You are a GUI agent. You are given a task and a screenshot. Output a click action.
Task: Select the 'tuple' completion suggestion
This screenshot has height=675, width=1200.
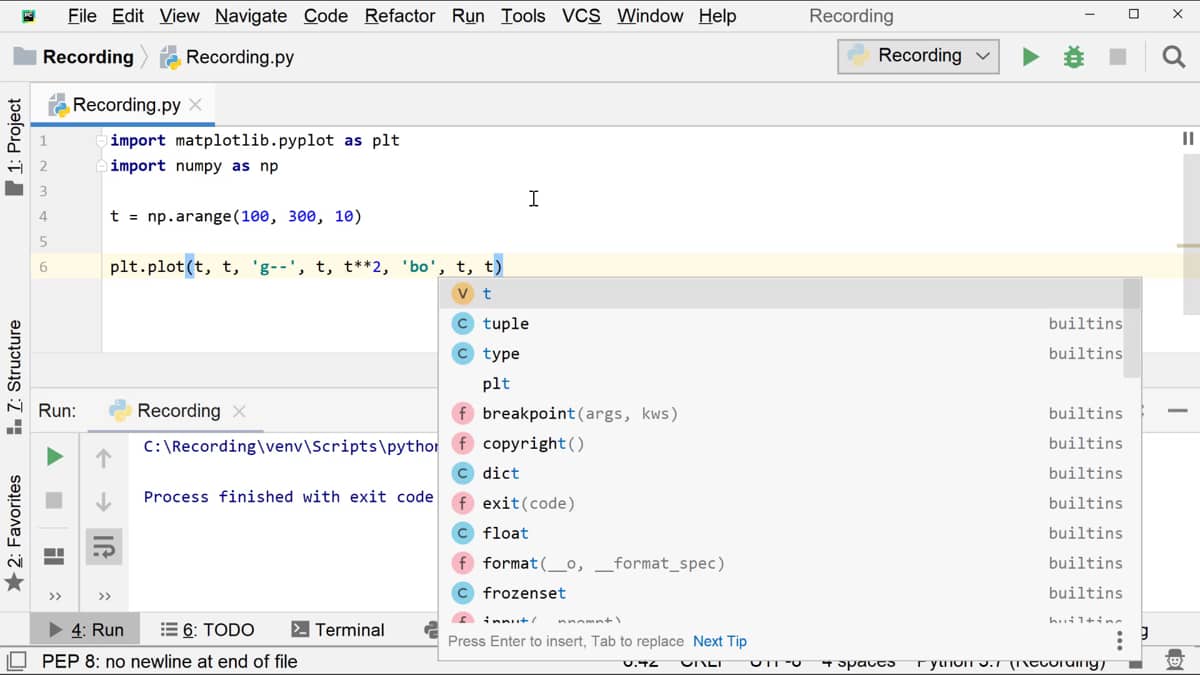click(x=783, y=324)
